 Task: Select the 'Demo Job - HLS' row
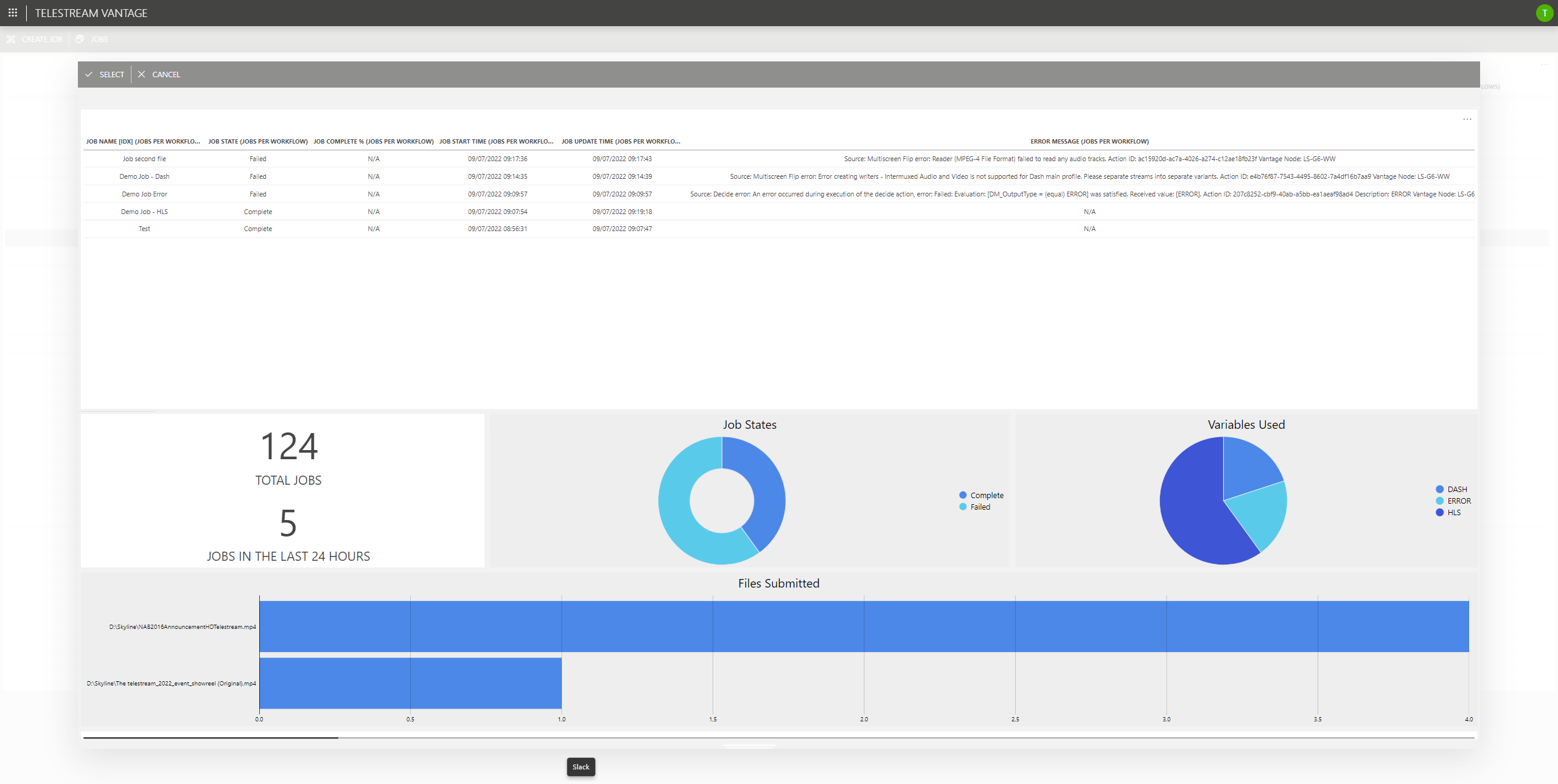pos(779,212)
